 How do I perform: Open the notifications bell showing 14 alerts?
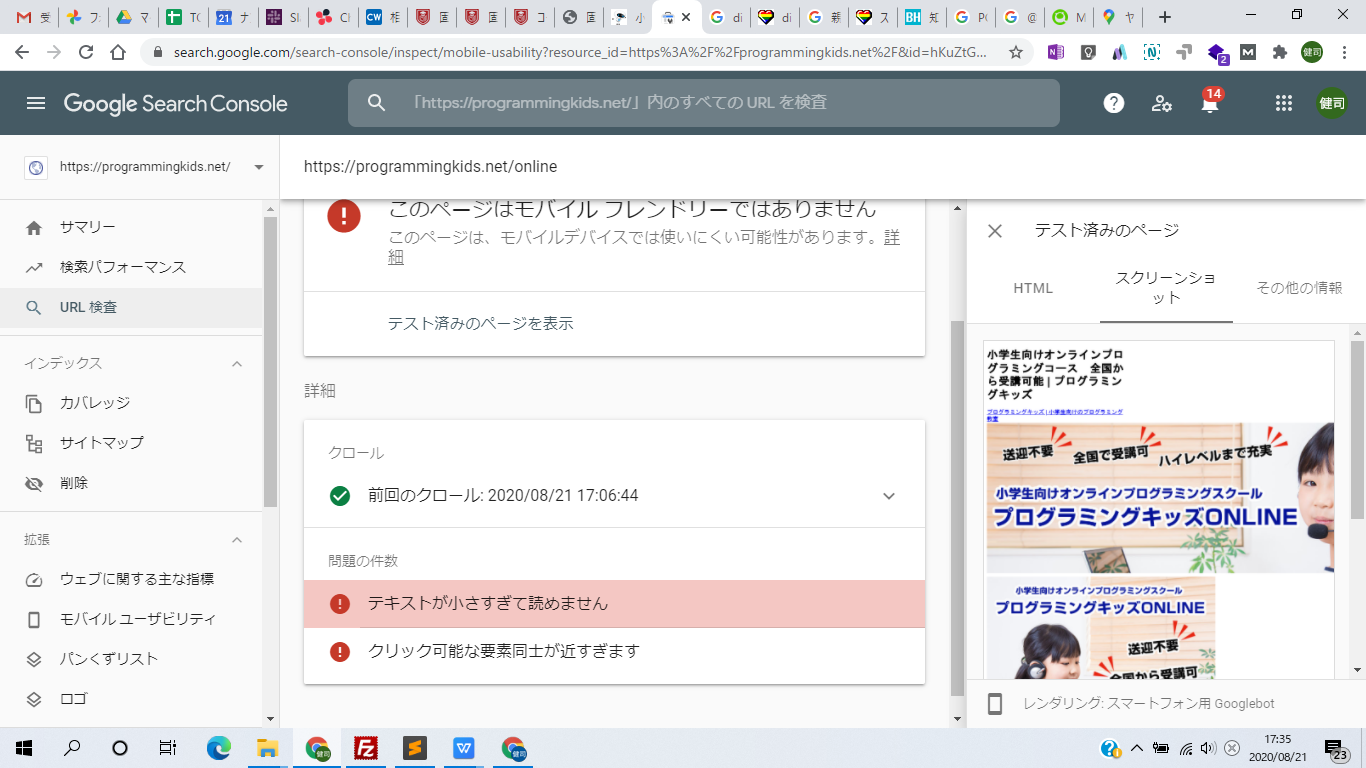(1209, 103)
